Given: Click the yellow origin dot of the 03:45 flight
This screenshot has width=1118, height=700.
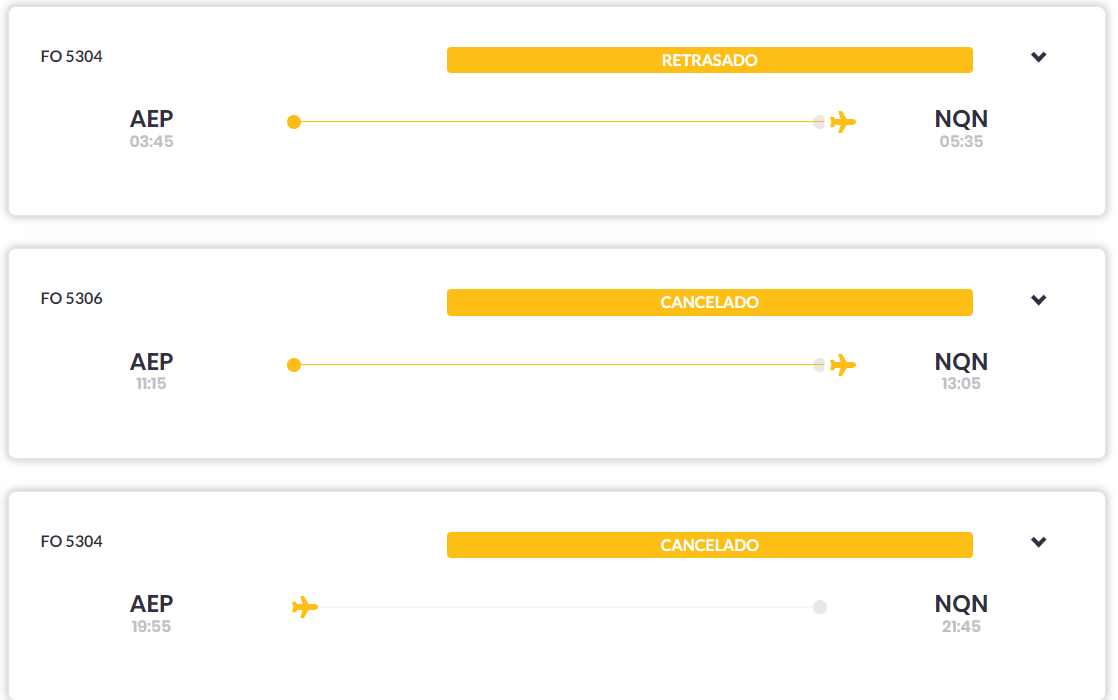Looking at the screenshot, I should tap(294, 123).
